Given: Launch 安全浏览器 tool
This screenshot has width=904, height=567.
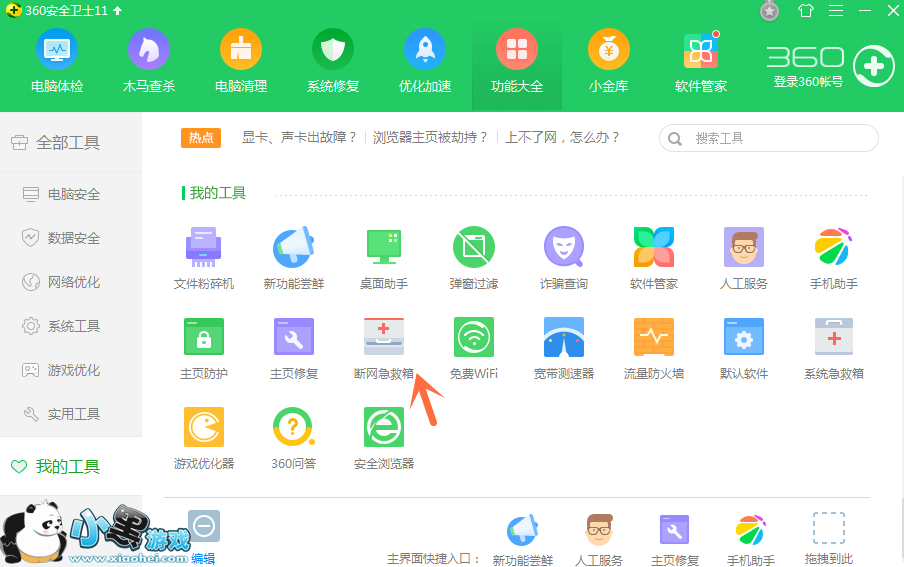Looking at the screenshot, I should pos(383,438).
